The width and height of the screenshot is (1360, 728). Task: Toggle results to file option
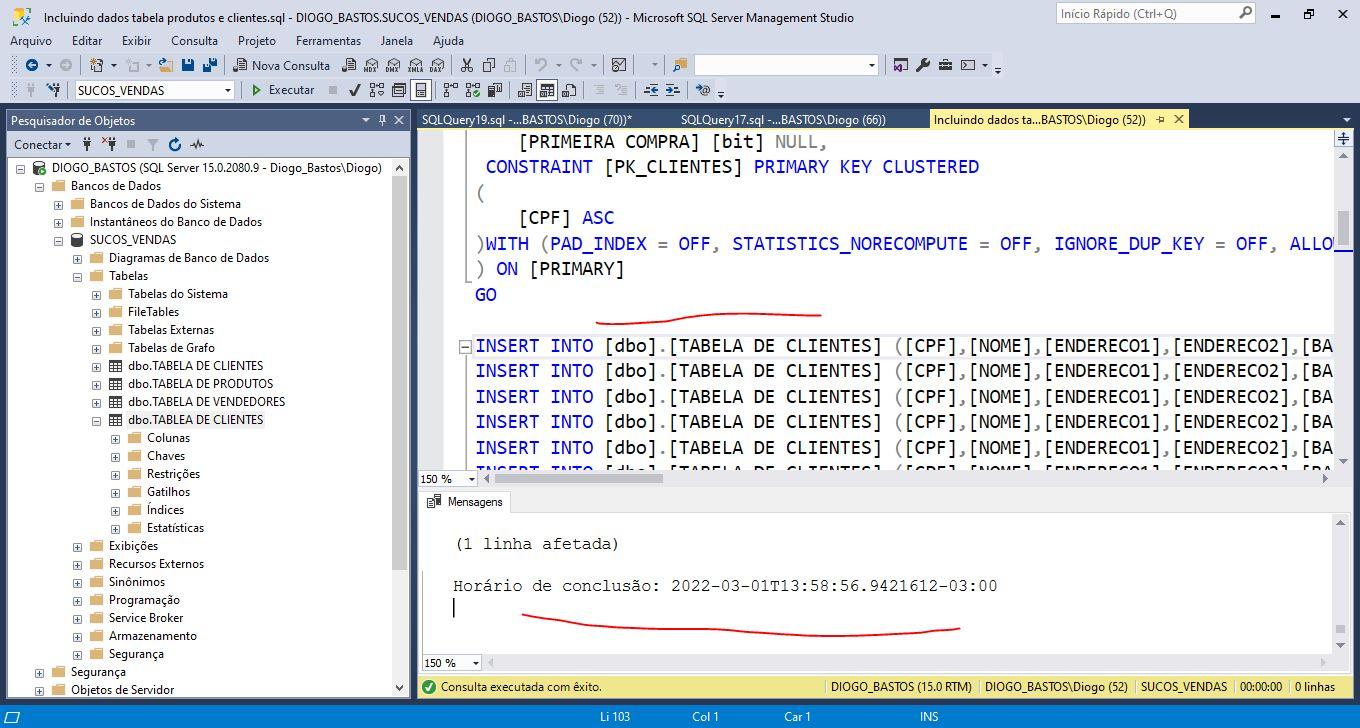(569, 90)
